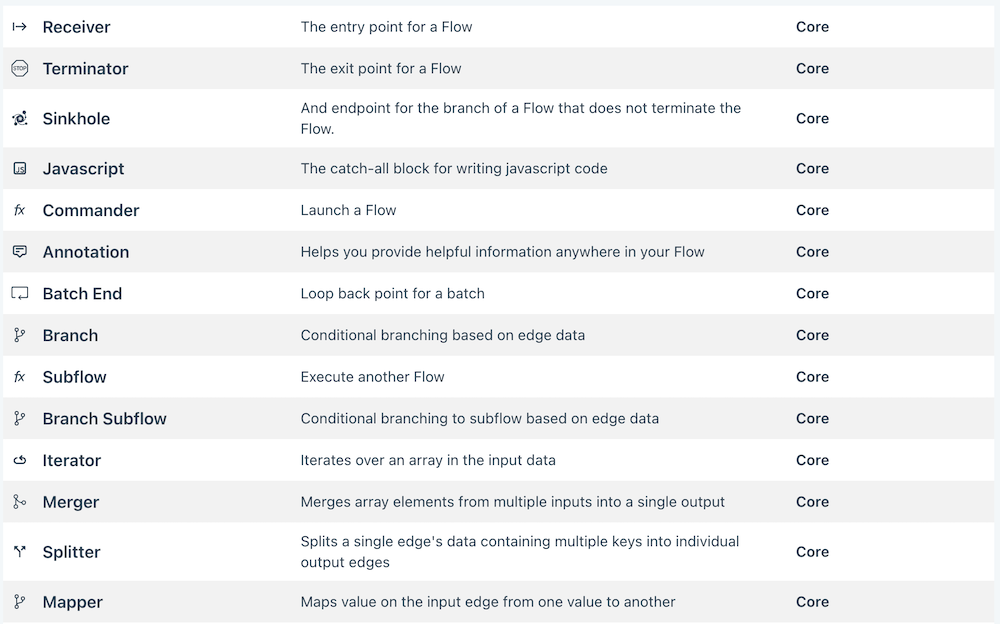The width and height of the screenshot is (1000, 624).
Task: Click 'Launch a Flow' description
Action: (x=348, y=211)
